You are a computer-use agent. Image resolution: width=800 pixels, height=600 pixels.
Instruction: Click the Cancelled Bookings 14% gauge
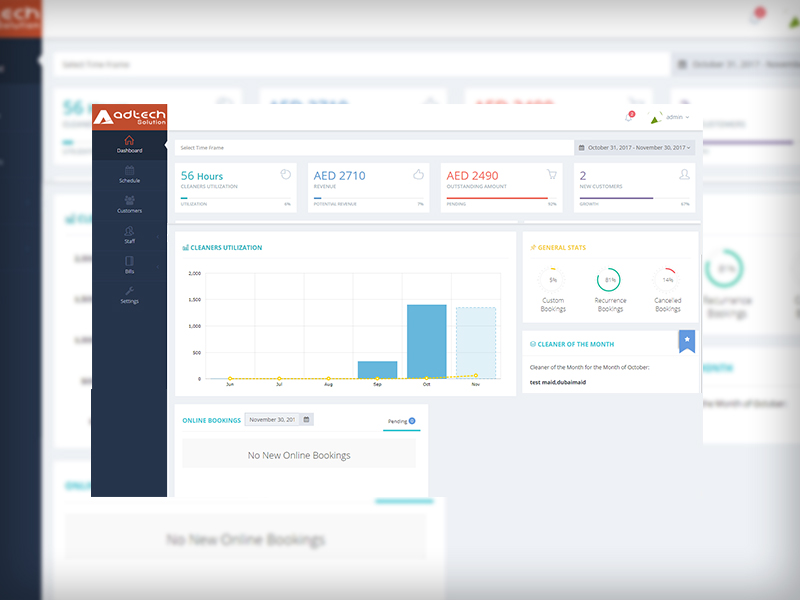click(x=667, y=280)
